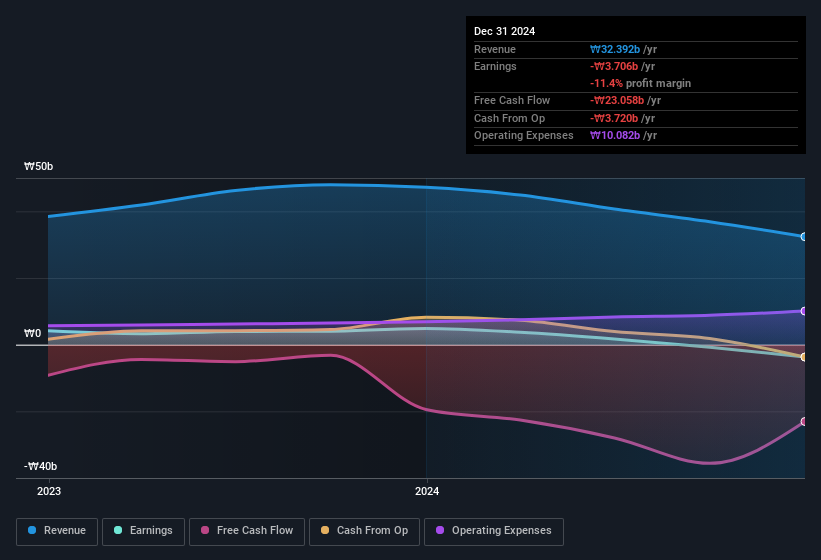
Task: Click the -11.4% profit margin text
Action: (640, 83)
